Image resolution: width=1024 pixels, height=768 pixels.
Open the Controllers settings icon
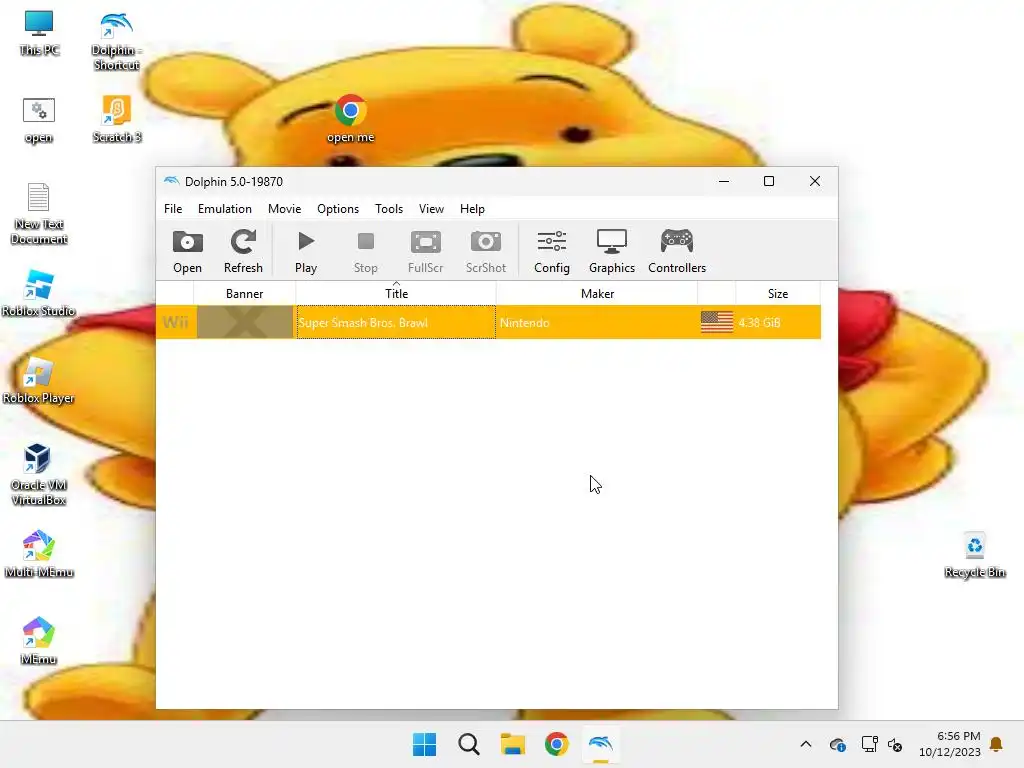pyautogui.click(x=677, y=251)
